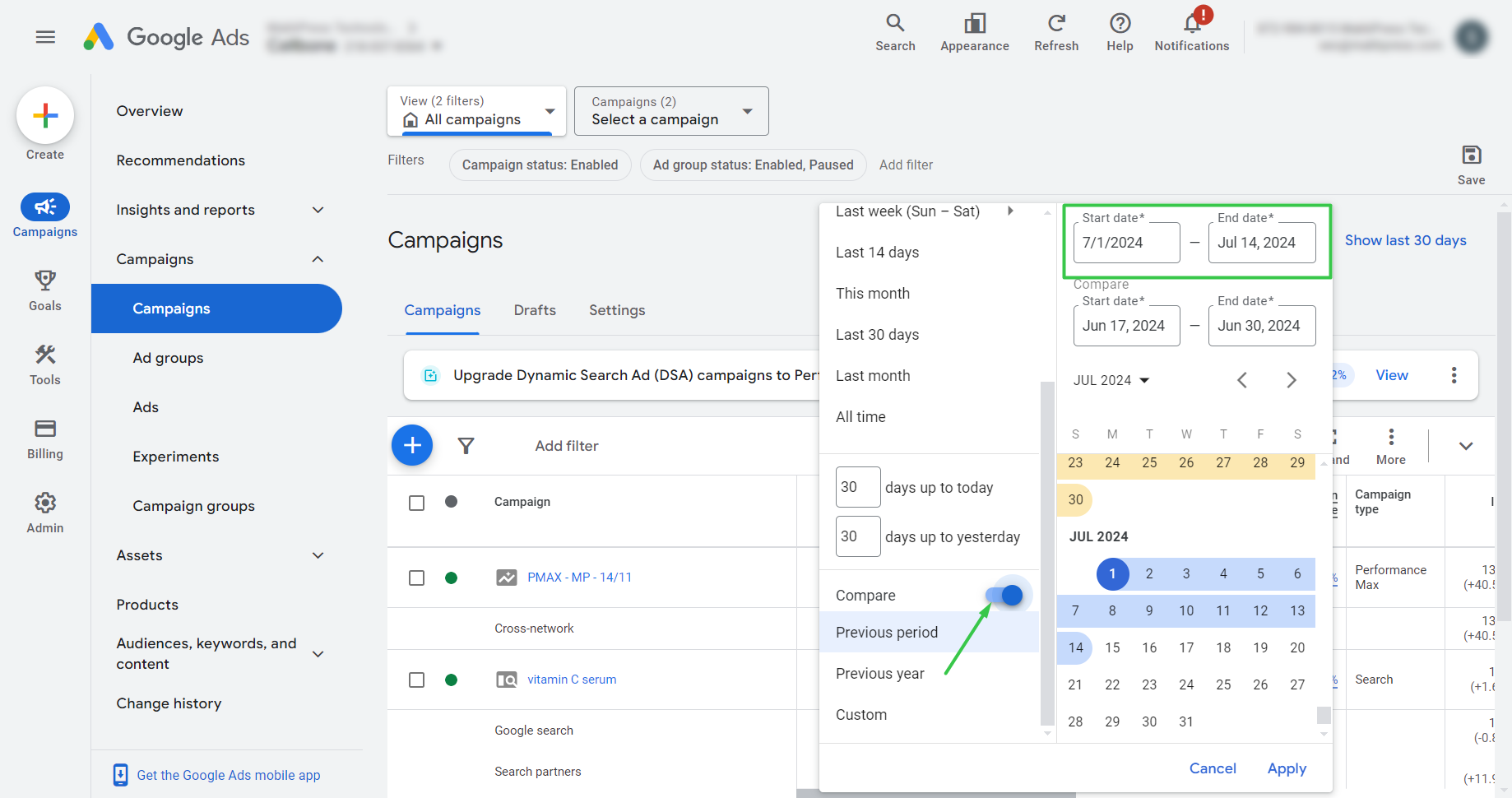Click days up to today number field
This screenshot has height=798, width=1512.
click(858, 487)
